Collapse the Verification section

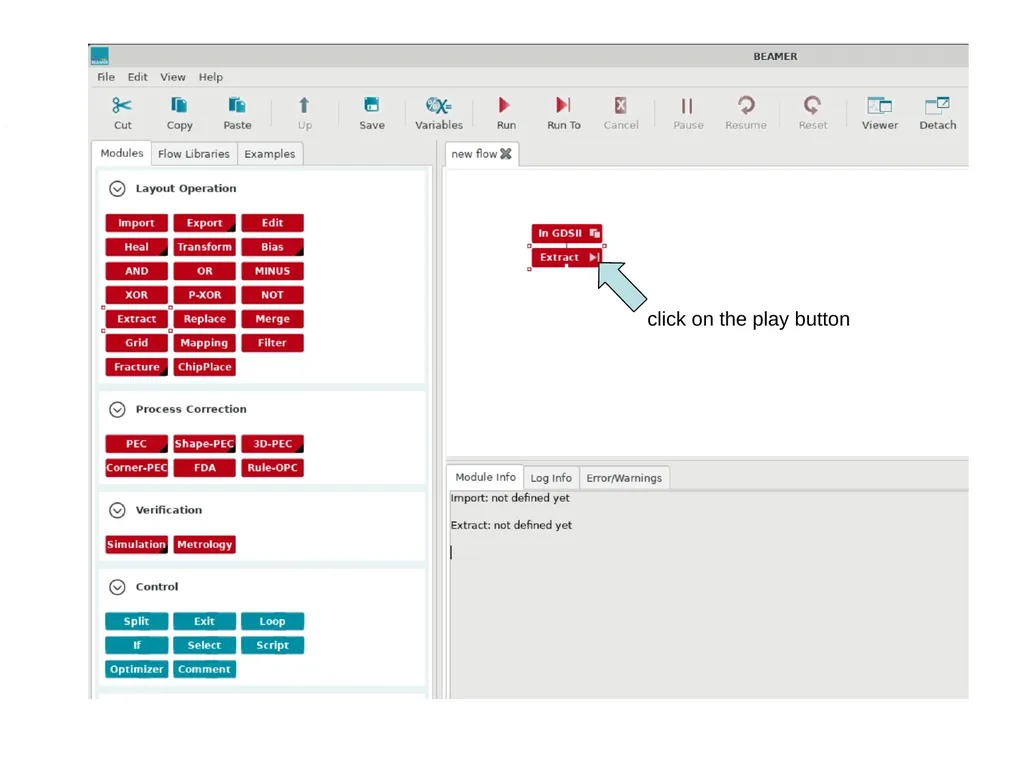click(117, 510)
